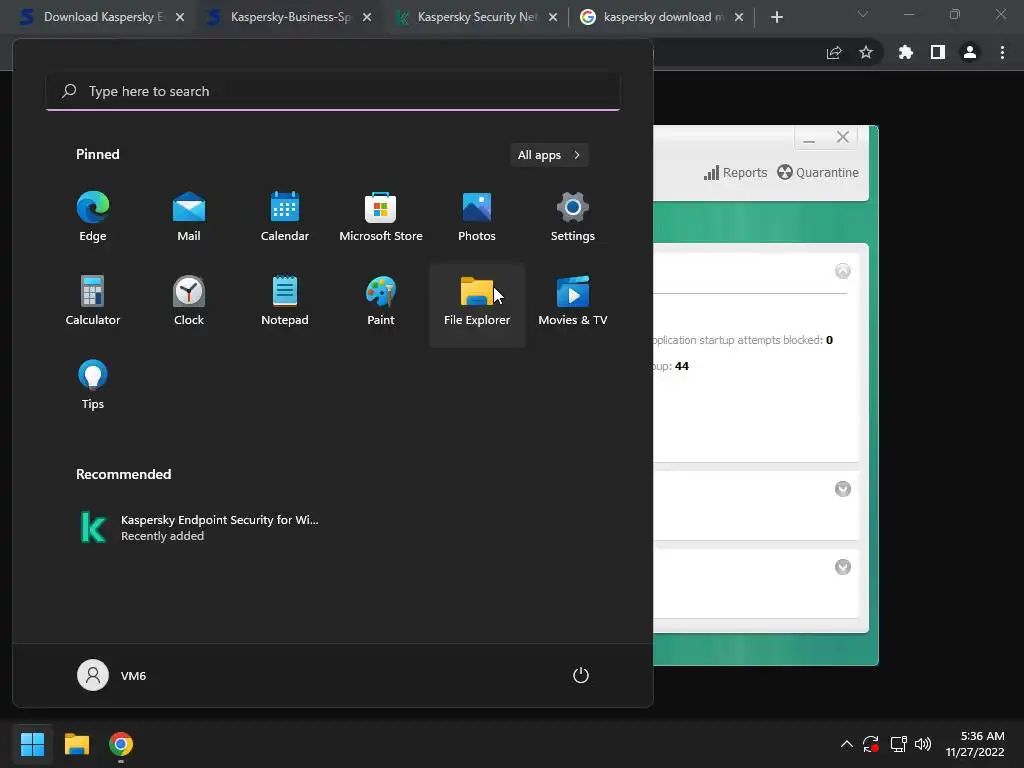Close the Download Kaspersky tab
Screen dimensions: 1024x768
point(180,17)
